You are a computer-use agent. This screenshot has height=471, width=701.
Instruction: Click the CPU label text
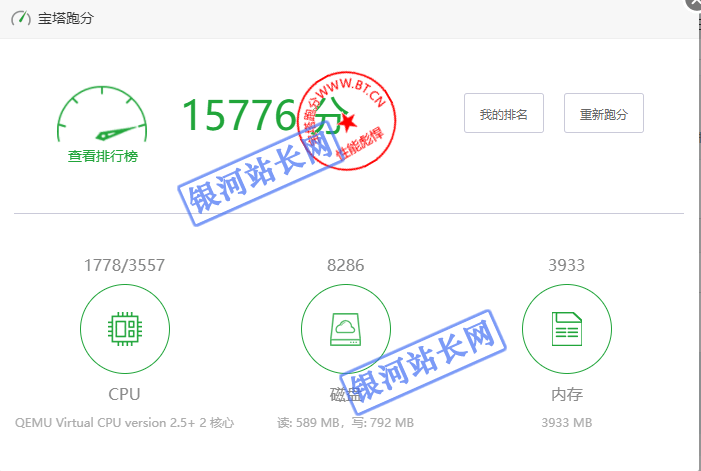[124, 394]
